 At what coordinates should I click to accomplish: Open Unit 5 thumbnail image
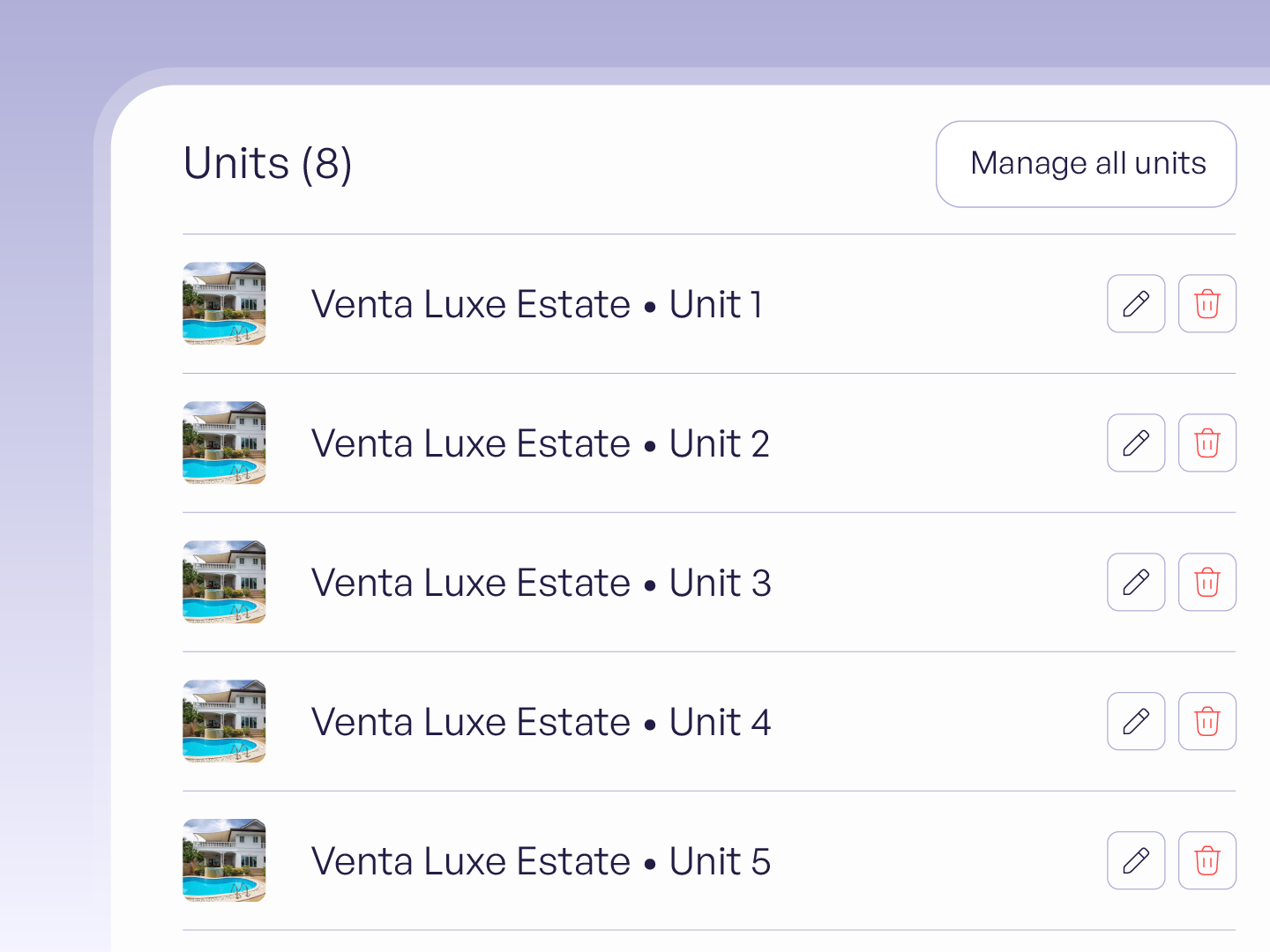tap(224, 860)
